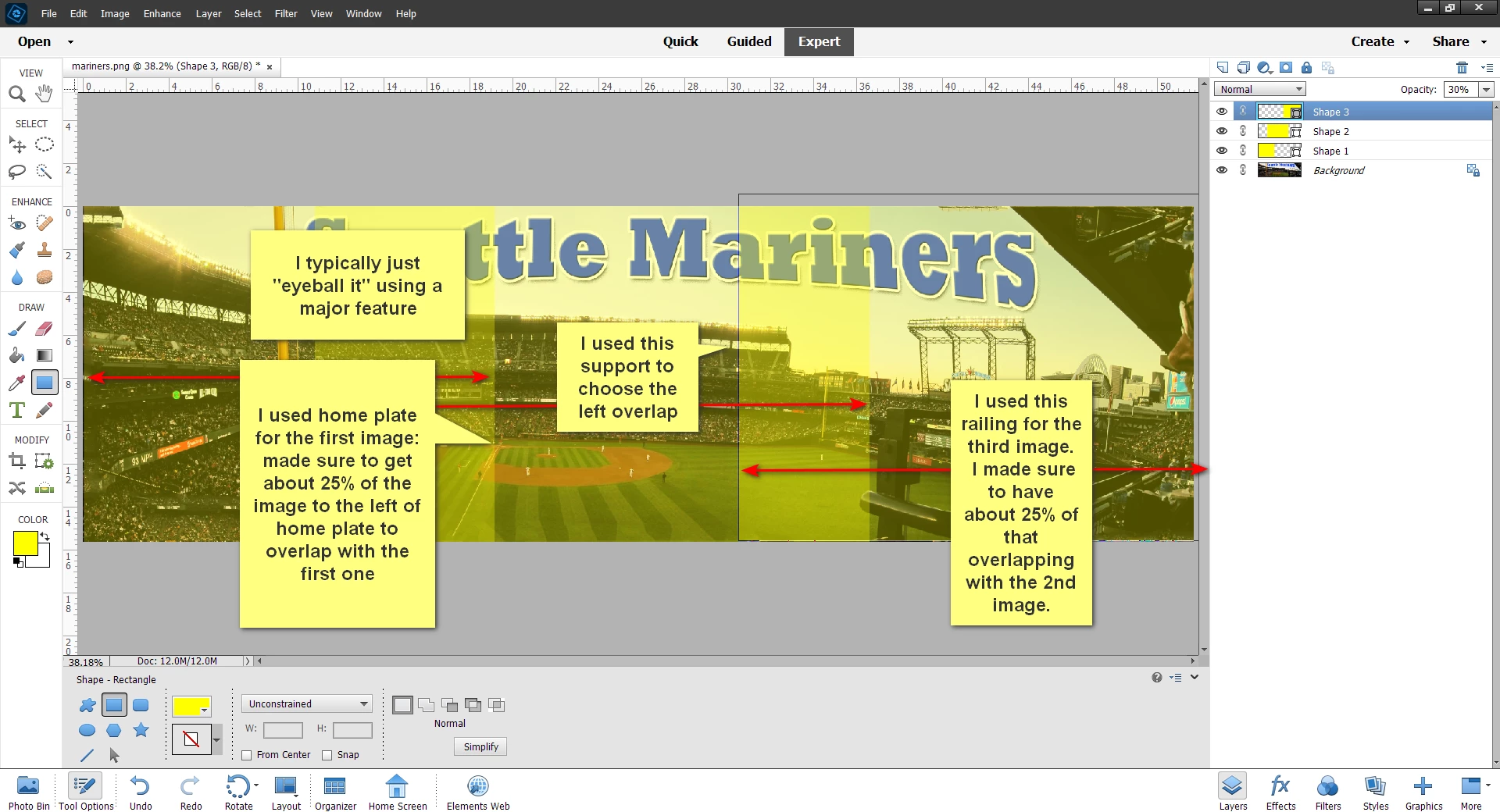Screen dimensions: 1500x812
Task: Select the Red Eye Removal tool
Action: [16, 224]
